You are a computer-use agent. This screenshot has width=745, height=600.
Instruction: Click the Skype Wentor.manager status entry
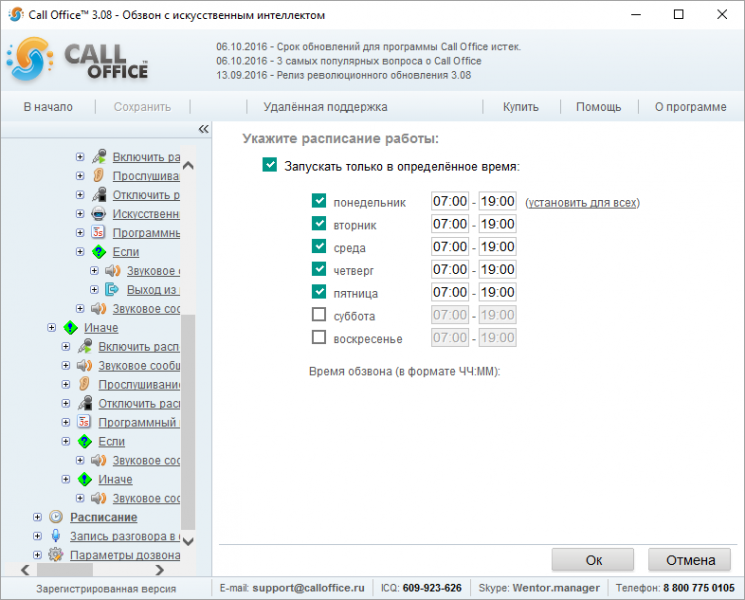(x=539, y=588)
